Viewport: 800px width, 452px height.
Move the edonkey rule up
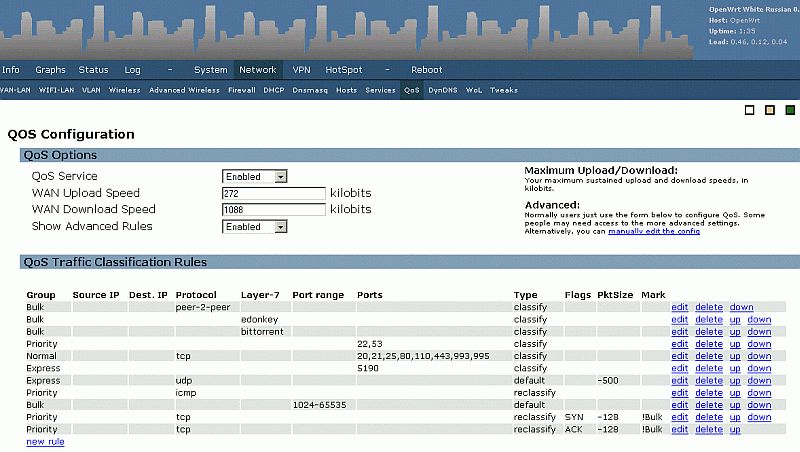click(735, 319)
